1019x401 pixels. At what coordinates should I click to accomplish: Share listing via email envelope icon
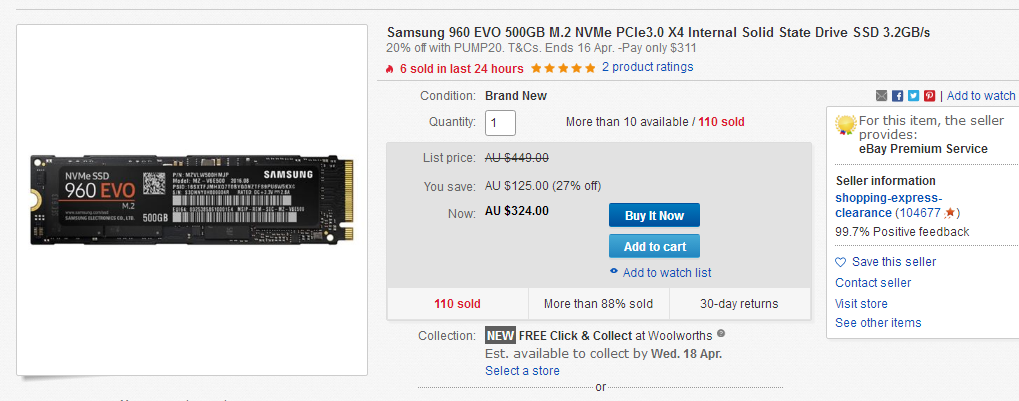tap(881, 96)
